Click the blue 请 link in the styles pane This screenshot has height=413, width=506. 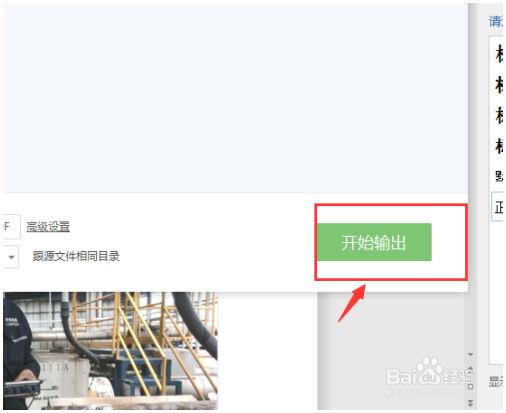pyautogui.click(x=496, y=21)
